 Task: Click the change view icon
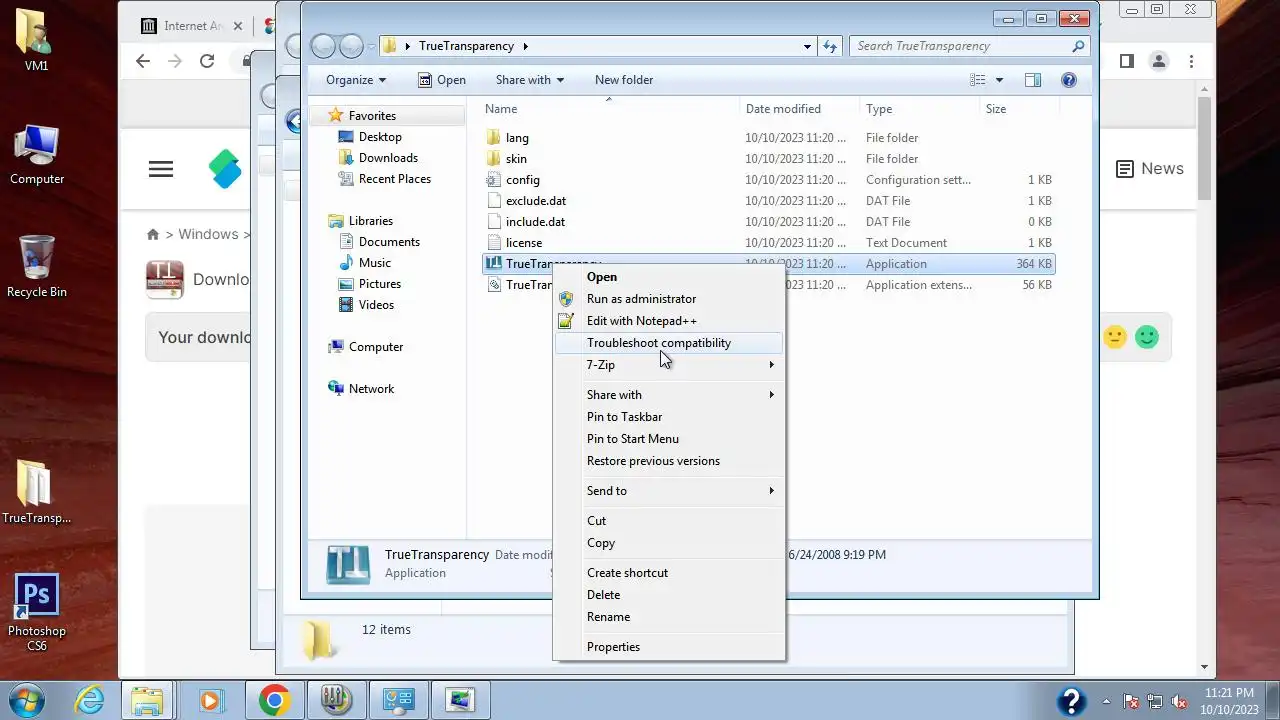point(978,80)
